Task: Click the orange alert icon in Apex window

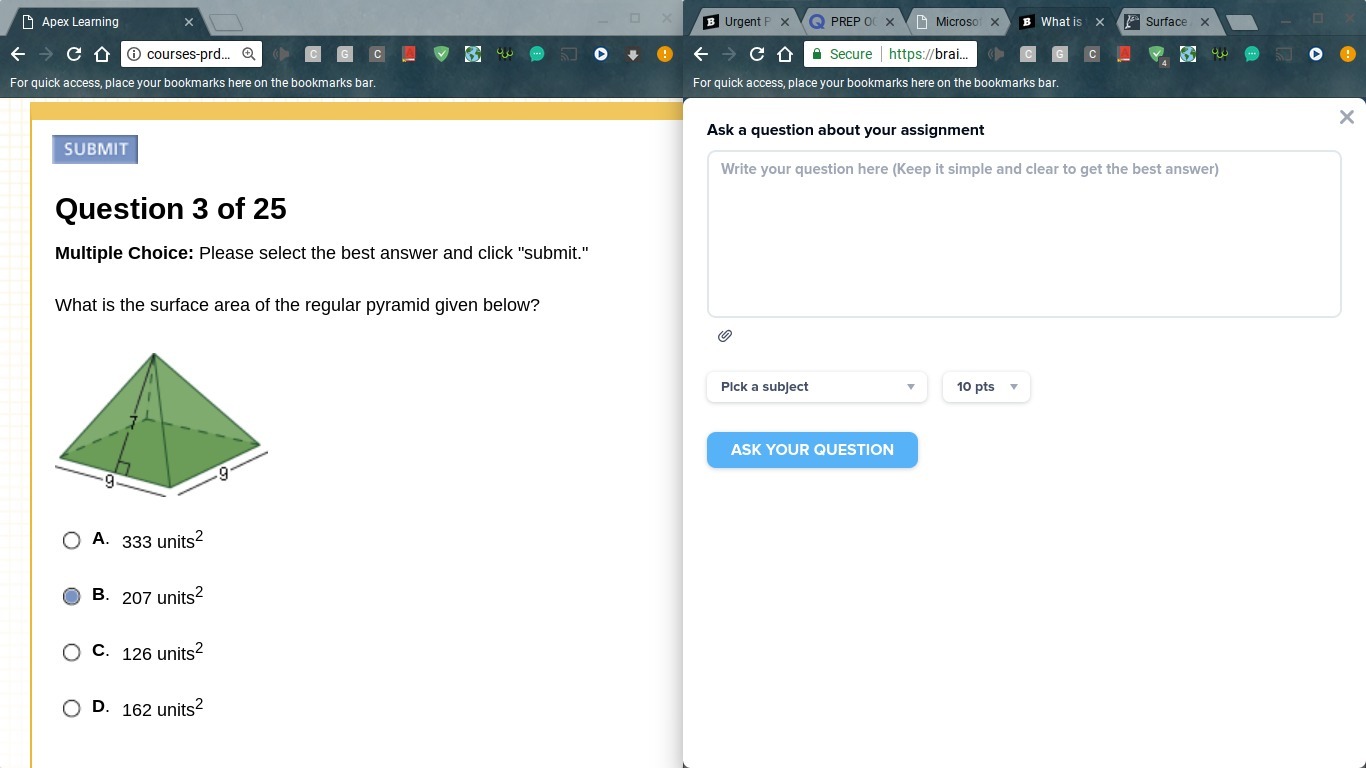Action: pyautogui.click(x=665, y=54)
